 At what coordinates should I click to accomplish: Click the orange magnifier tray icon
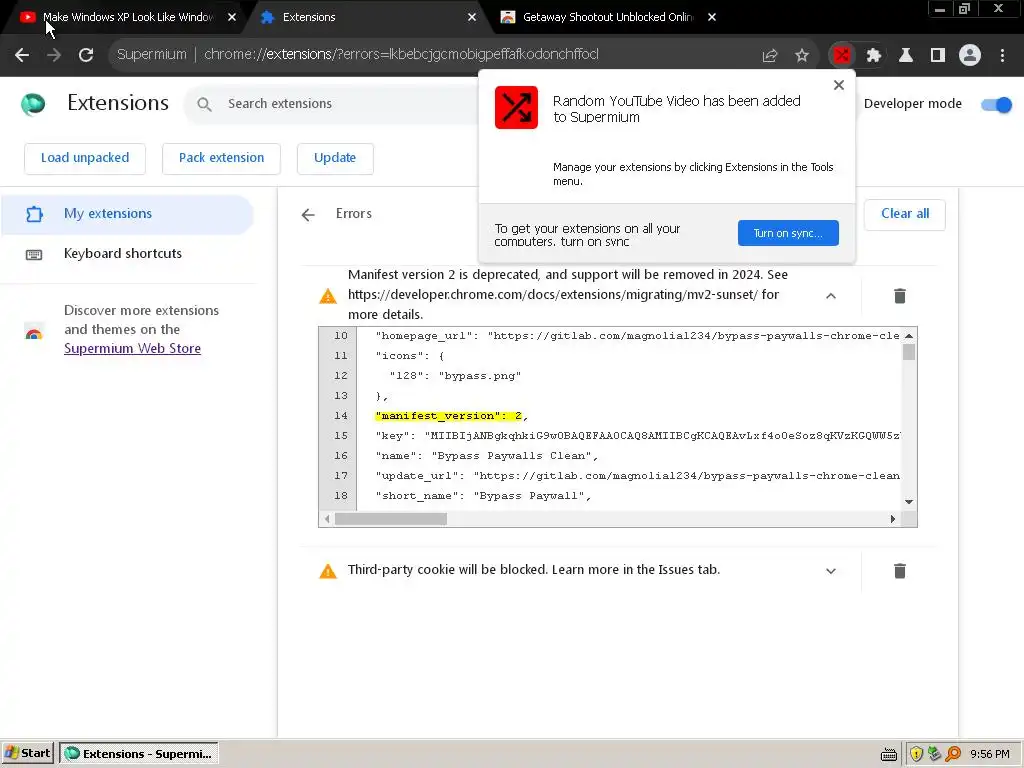953,754
